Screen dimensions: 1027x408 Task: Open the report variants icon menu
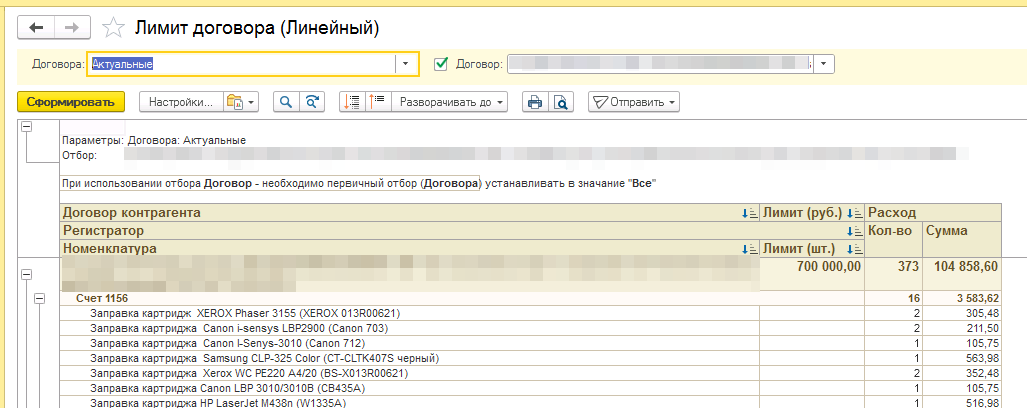point(241,102)
